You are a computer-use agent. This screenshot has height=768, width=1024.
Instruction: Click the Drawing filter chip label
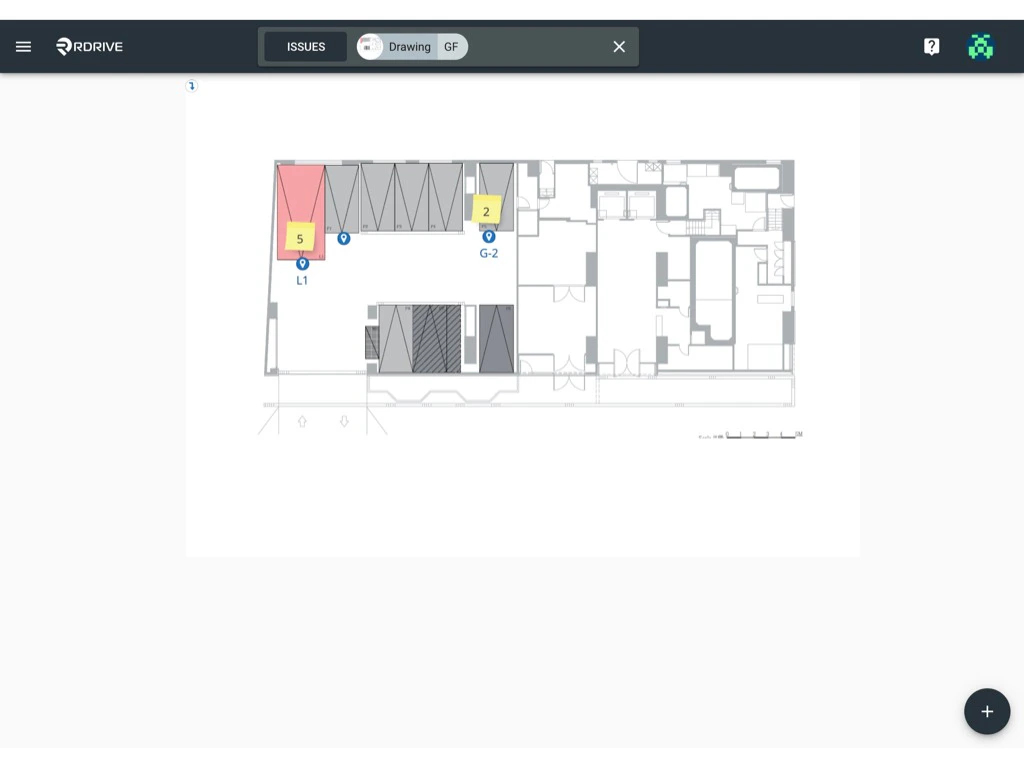pos(409,47)
